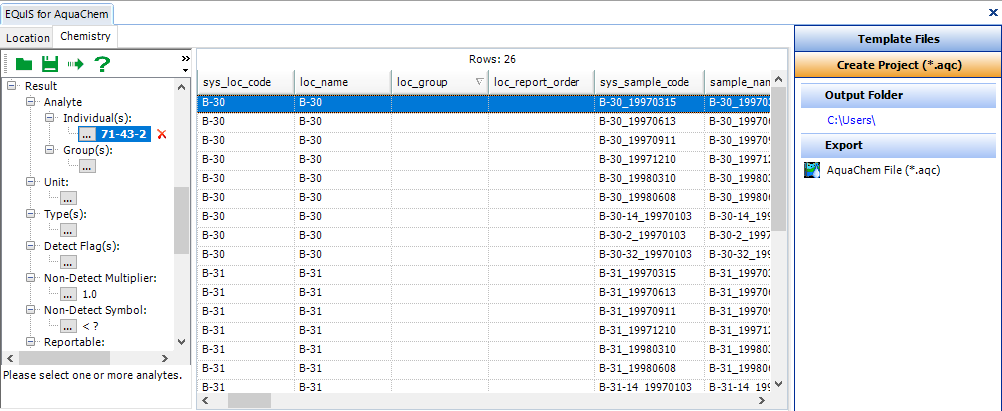Remove analyte 71-43-2 with red X

[x=162, y=134]
